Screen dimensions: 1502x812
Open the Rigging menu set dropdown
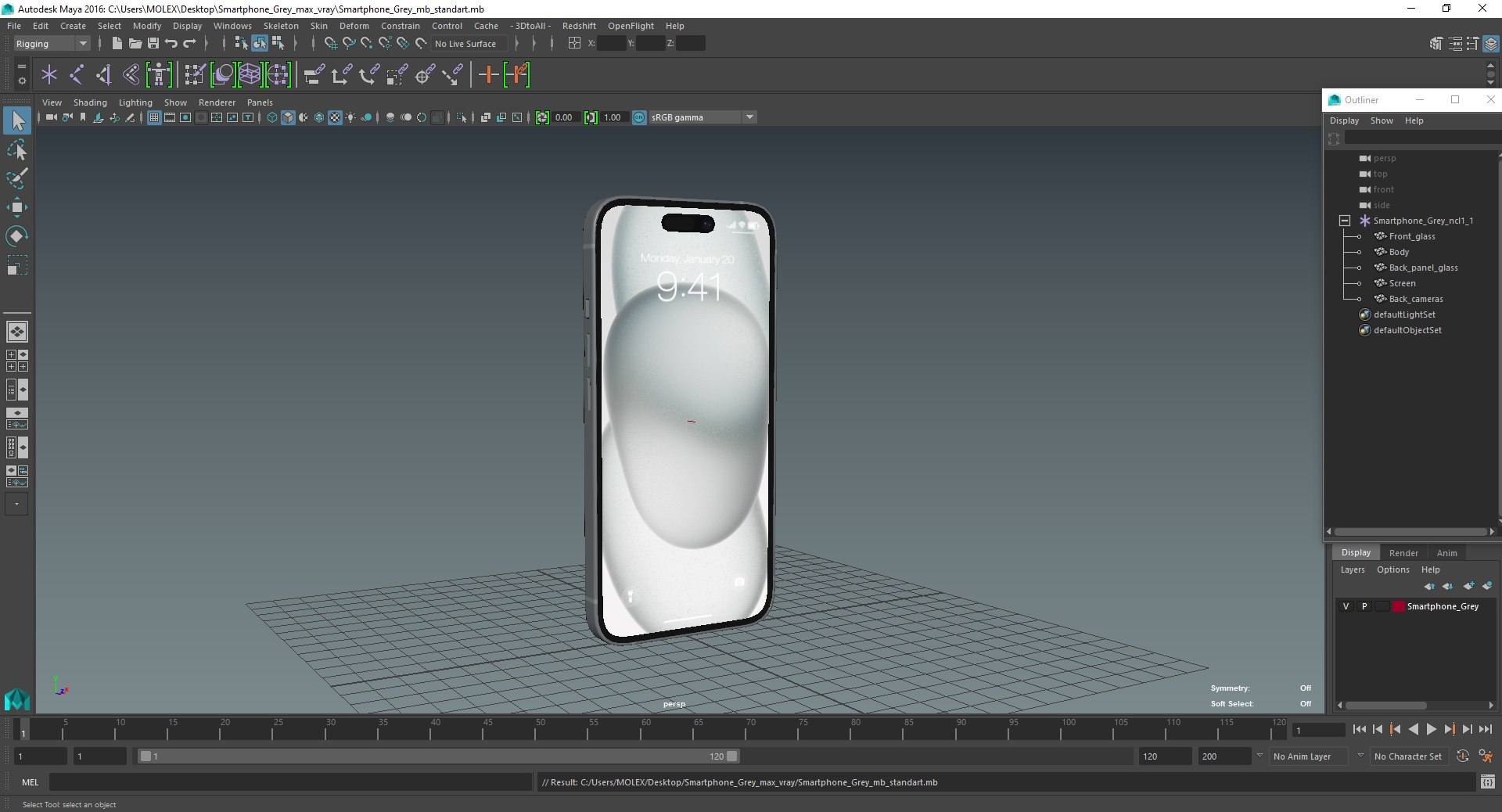[52, 44]
